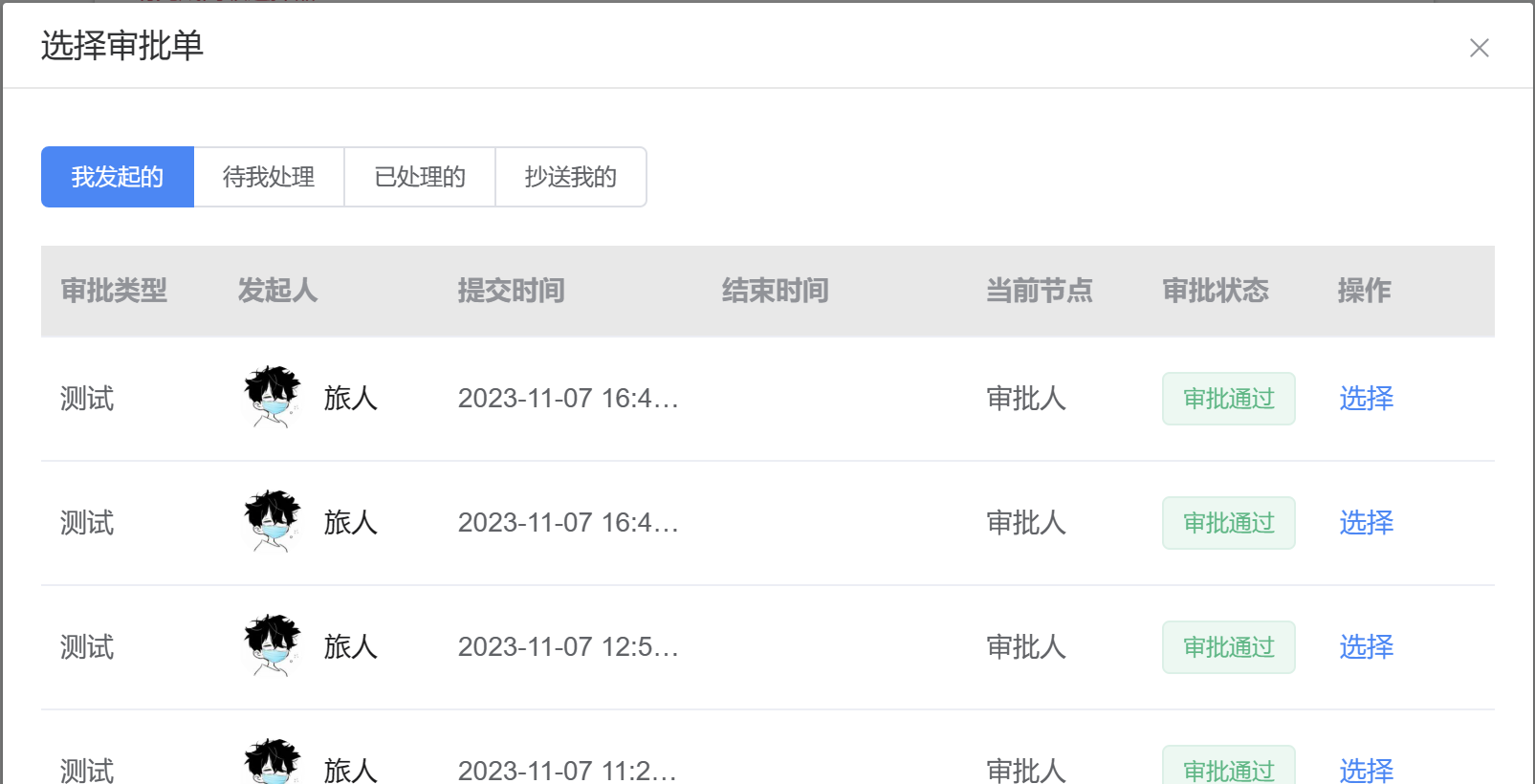
Task: Click 旅人 avatar in fourth row
Action: point(273,761)
